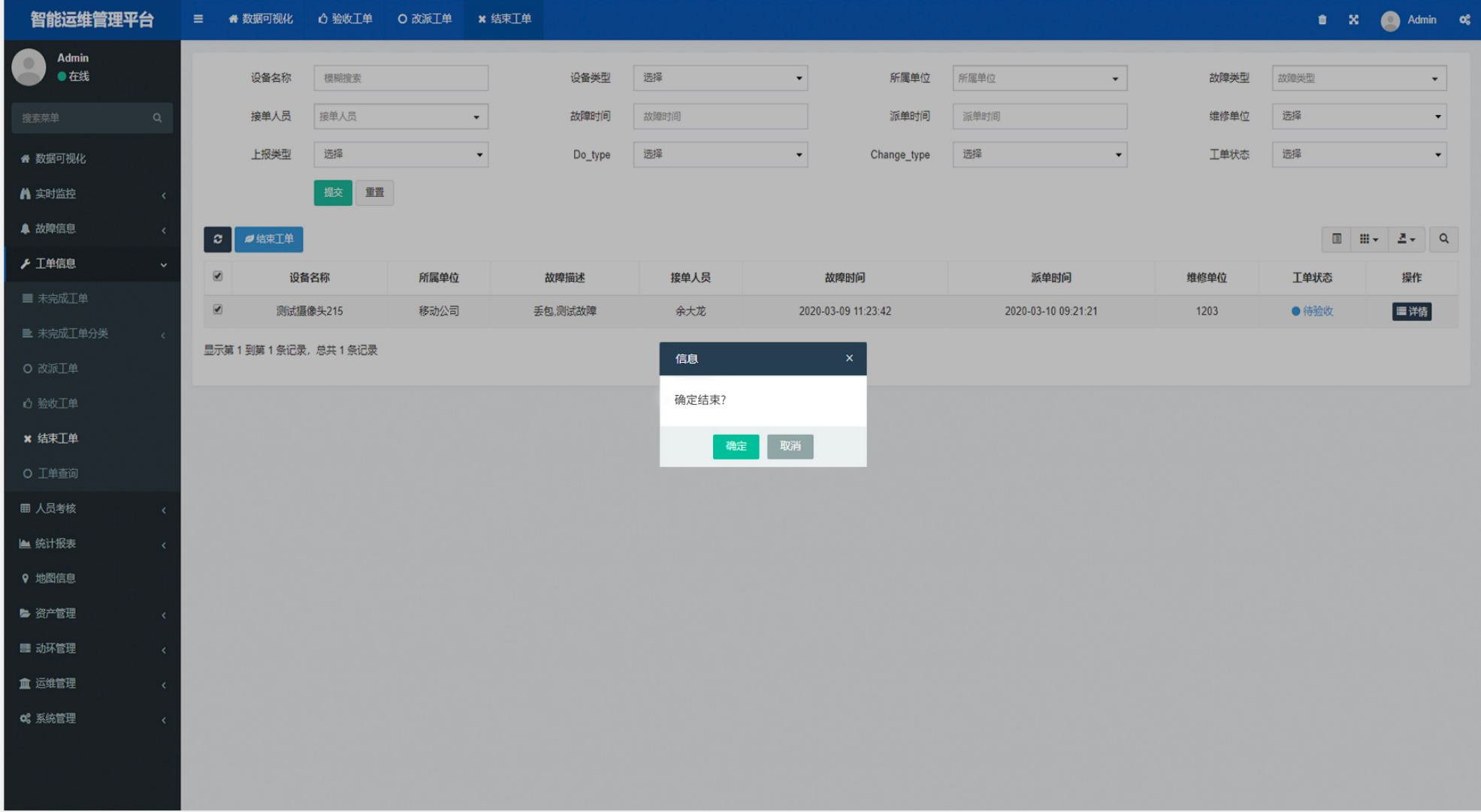Focus the 故障时间 input field
1481x812 pixels.
pos(720,116)
